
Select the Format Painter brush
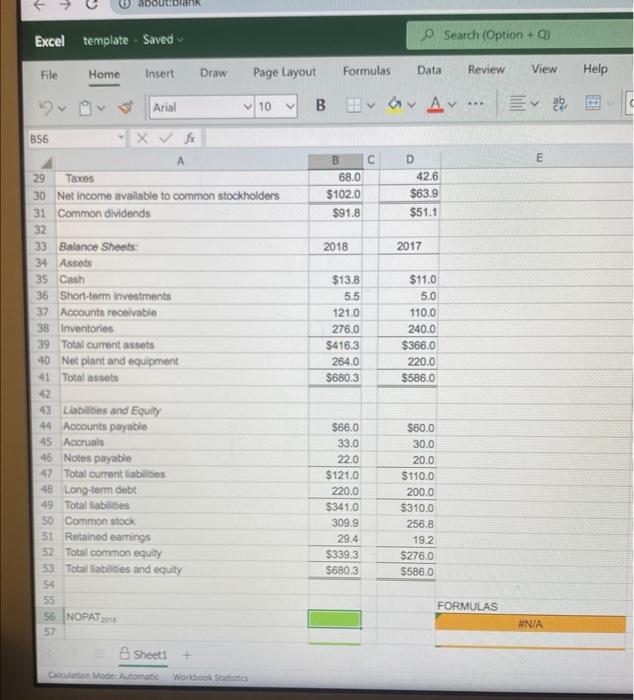(125, 107)
